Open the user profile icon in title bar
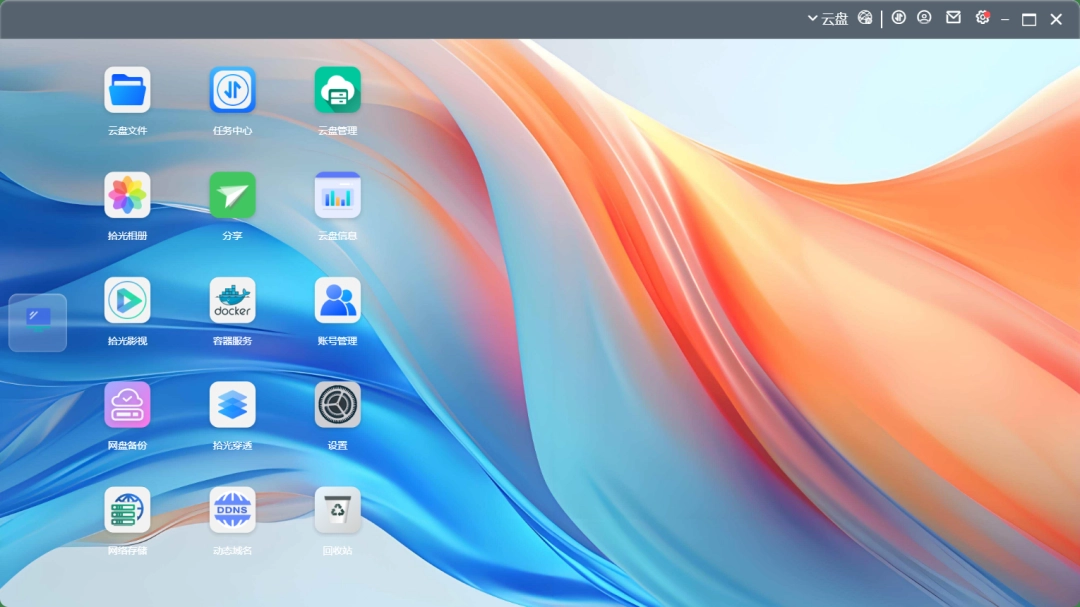 (x=925, y=18)
